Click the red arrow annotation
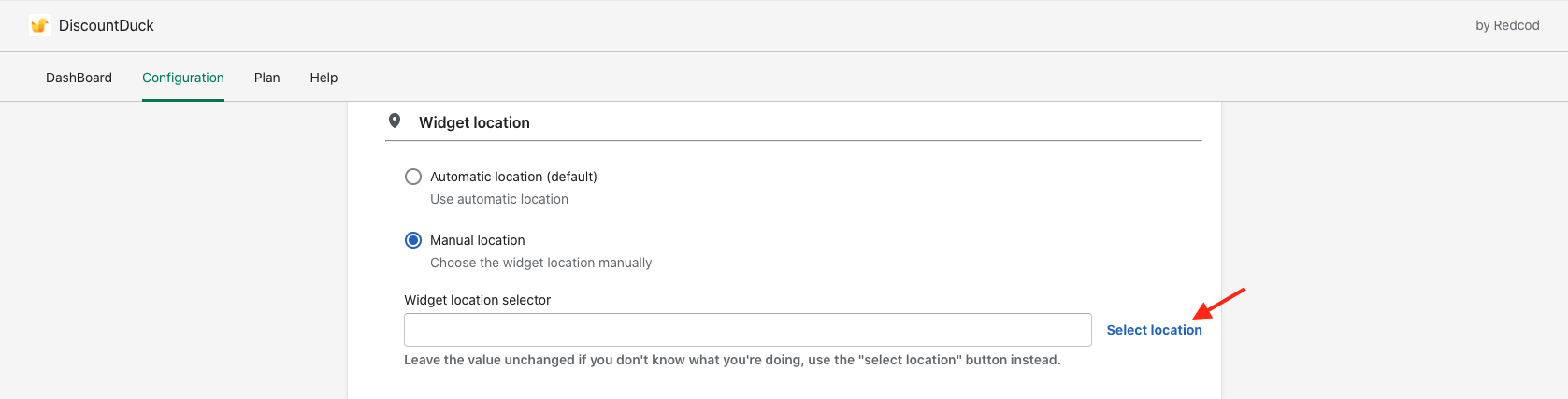The height and width of the screenshot is (399, 1568). (1219, 303)
